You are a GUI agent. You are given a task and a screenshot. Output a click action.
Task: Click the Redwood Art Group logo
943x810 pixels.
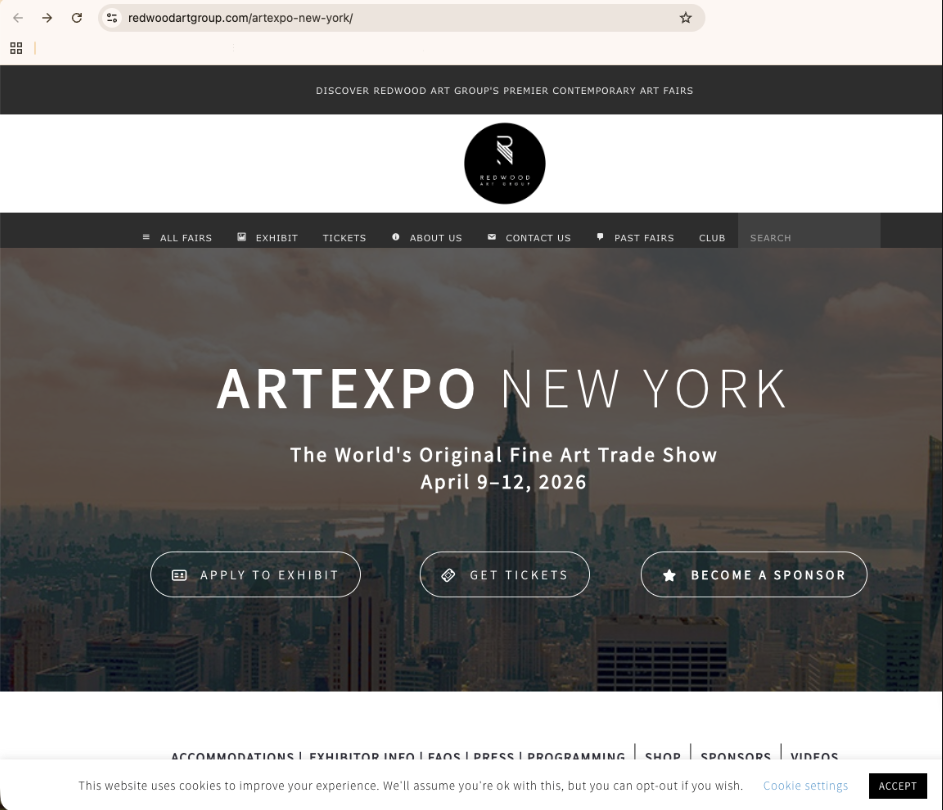point(504,164)
